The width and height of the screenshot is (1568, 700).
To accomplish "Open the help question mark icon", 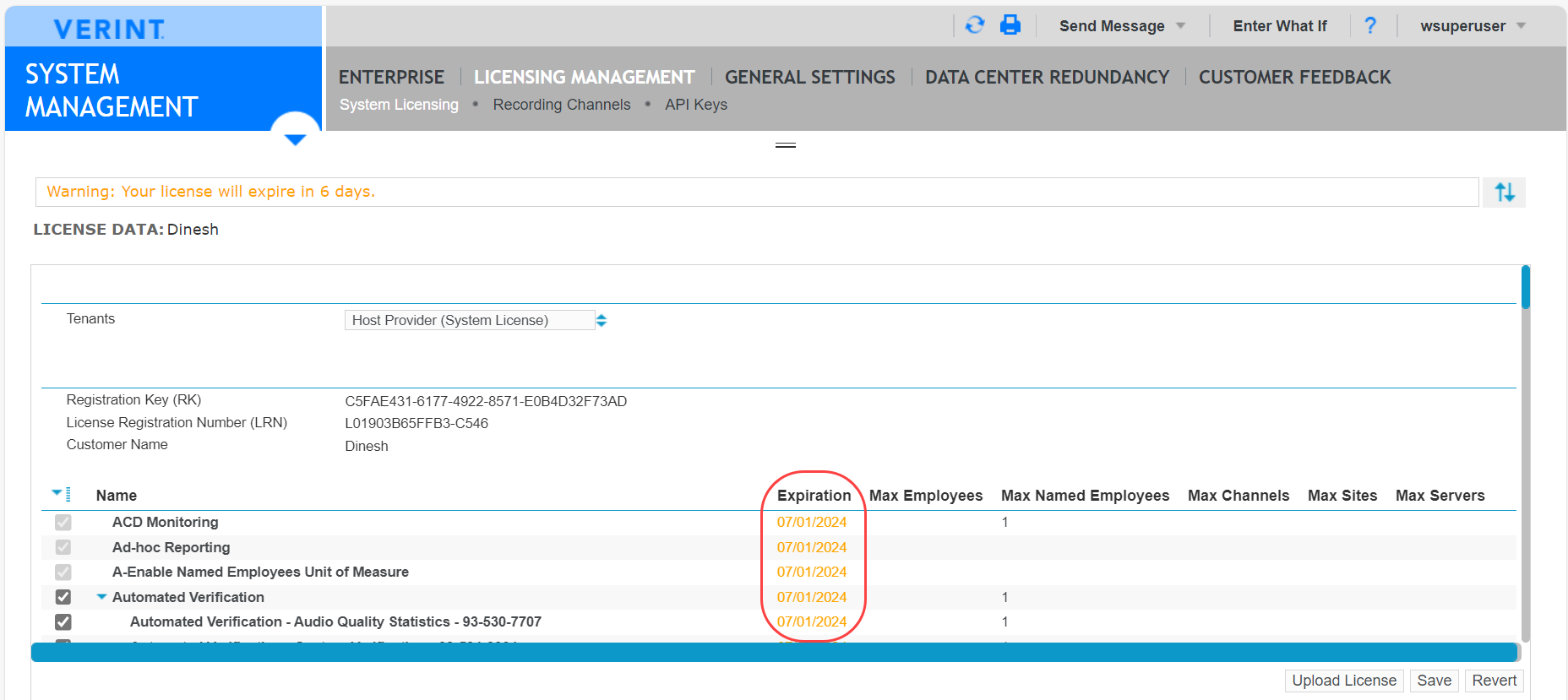I will tap(1369, 25).
